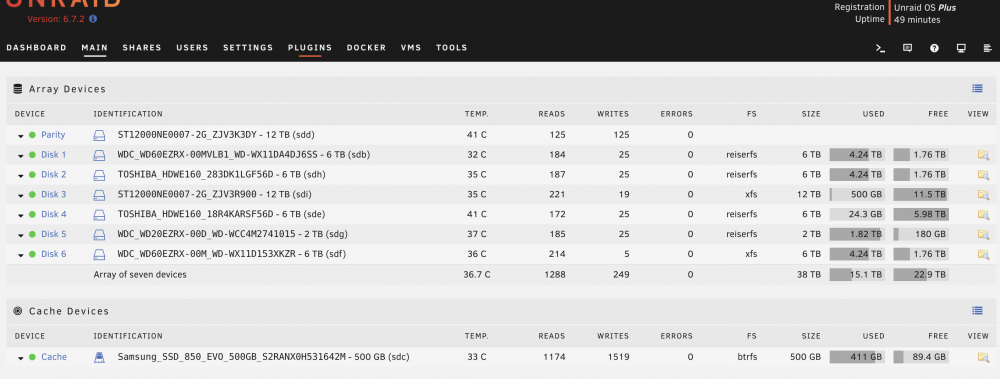Toggle Array Devices list view icon

coord(977,89)
